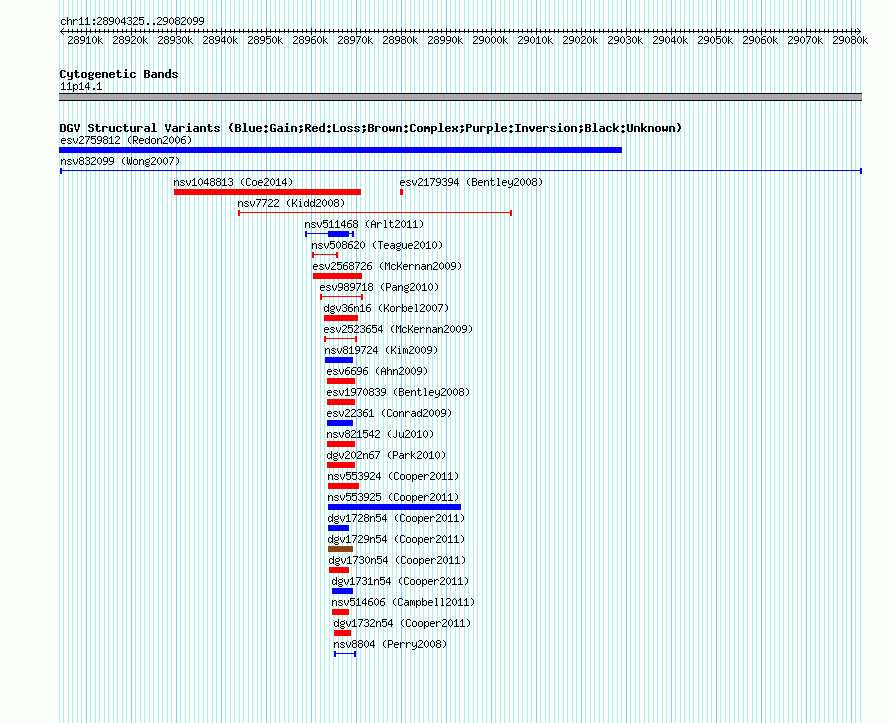Viewport: 890px width, 723px height.
Task: Open nsv819724 (Kim2009) variant label
Action: (x=381, y=350)
